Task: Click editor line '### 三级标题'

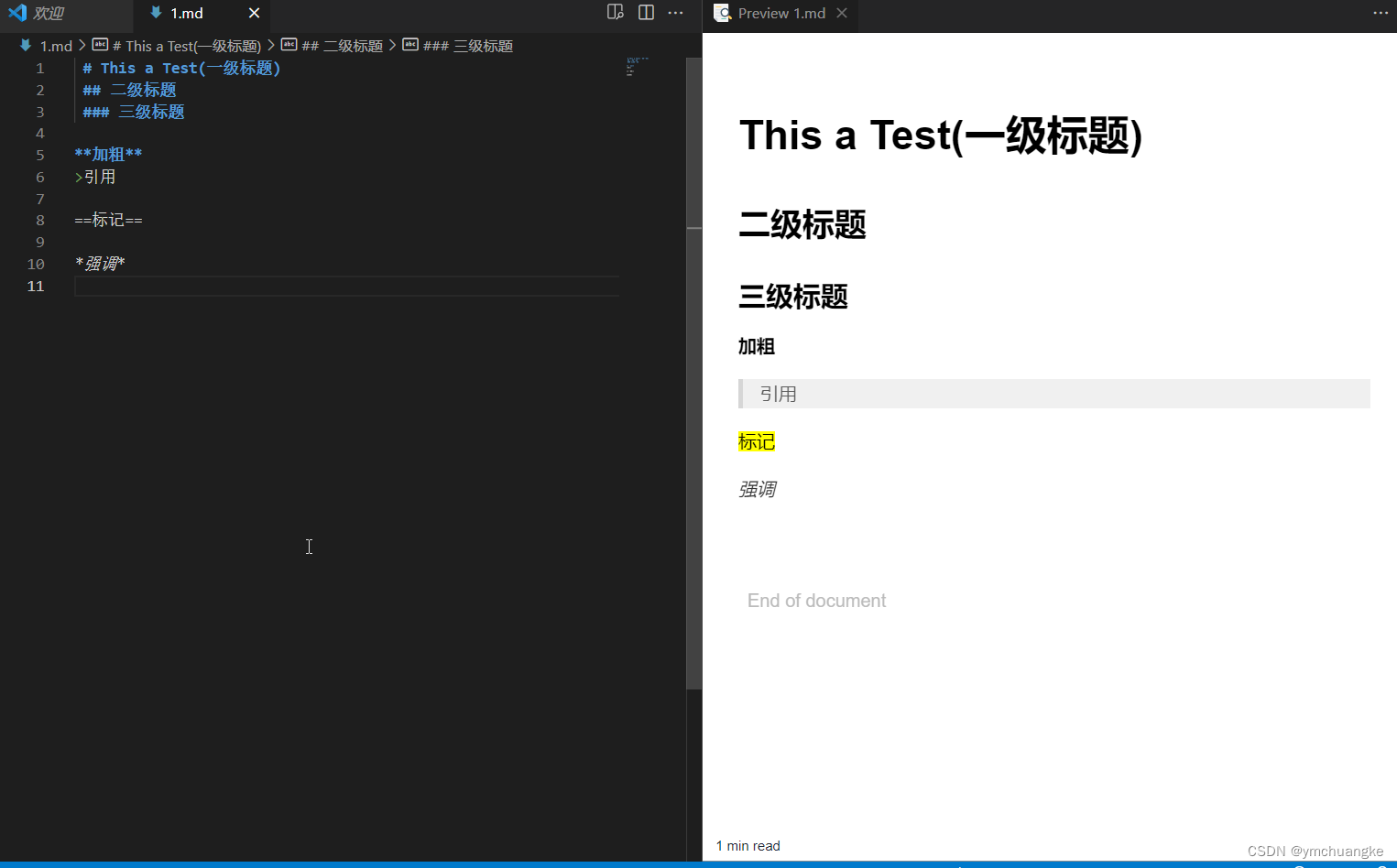Action: tap(134, 112)
